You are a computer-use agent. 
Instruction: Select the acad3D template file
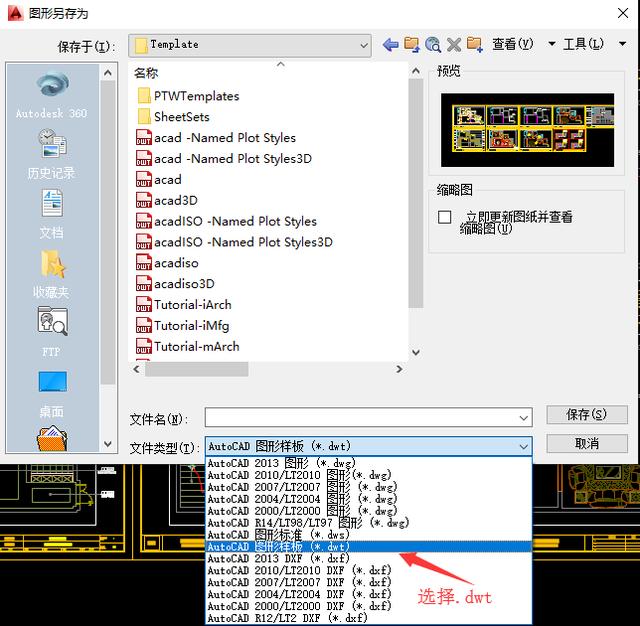click(167, 200)
